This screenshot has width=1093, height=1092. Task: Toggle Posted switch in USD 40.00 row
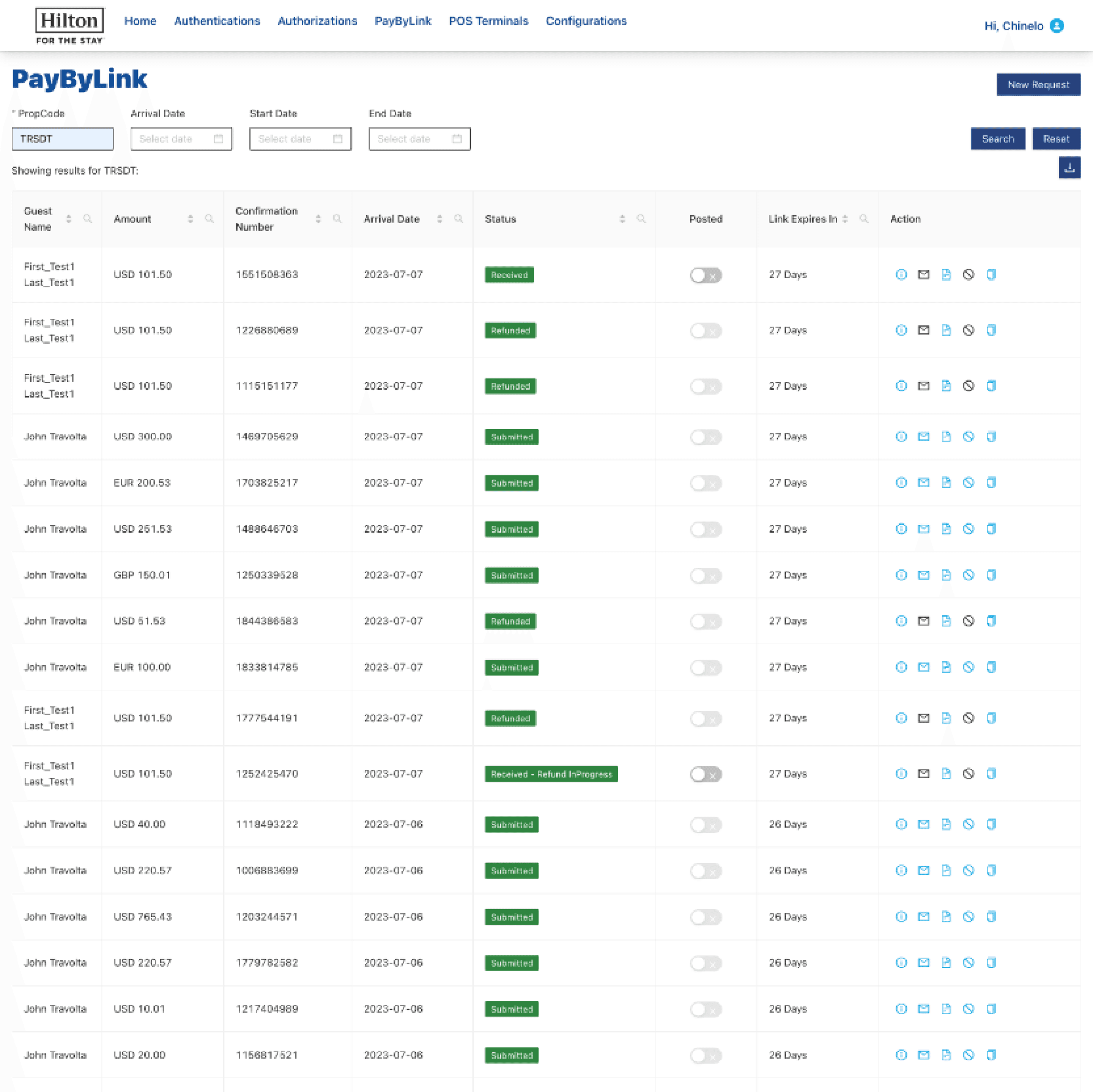[706, 825]
